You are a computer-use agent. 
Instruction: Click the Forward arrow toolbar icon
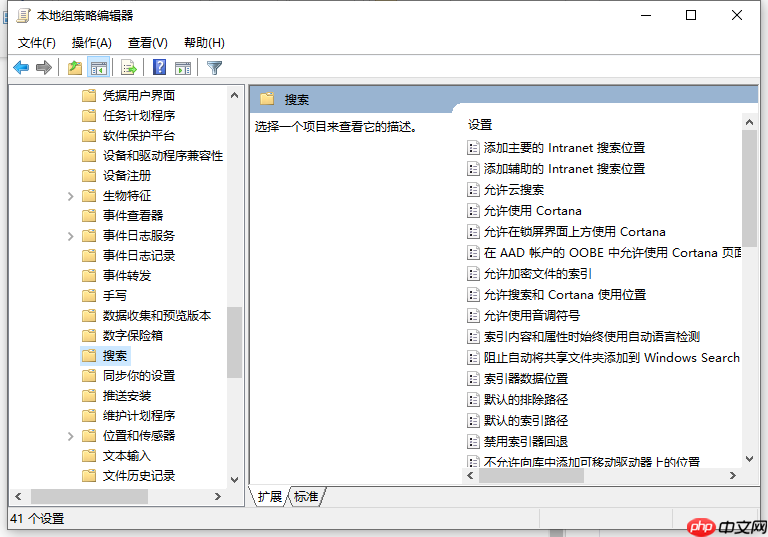tap(44, 67)
